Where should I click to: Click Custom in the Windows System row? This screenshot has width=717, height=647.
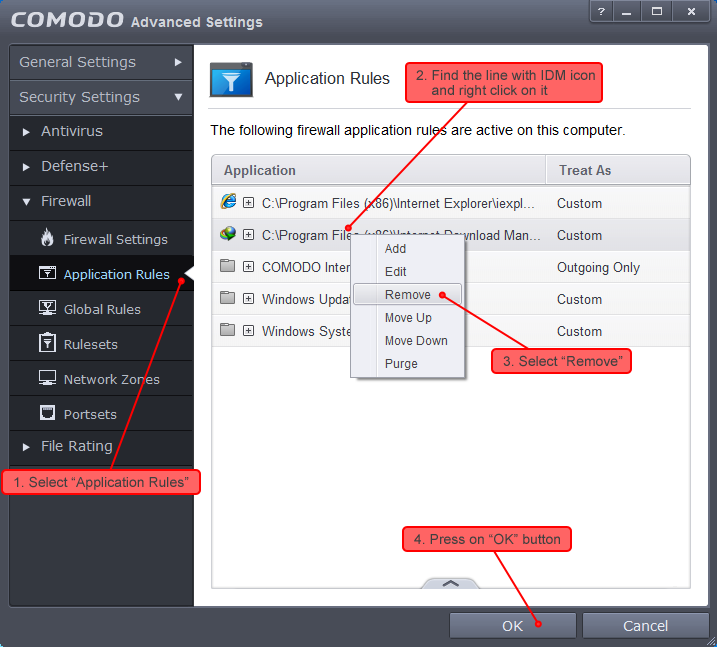point(579,332)
